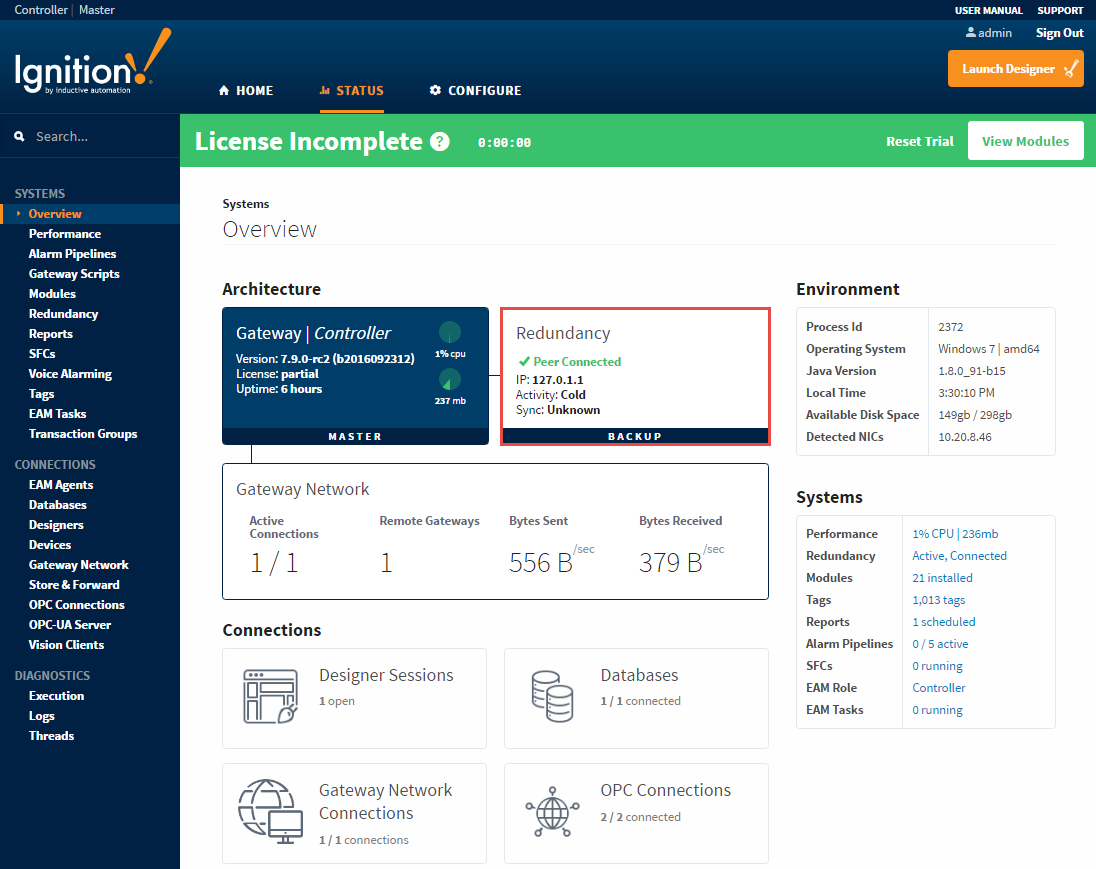Focus the sidebar Search field
Screen dimensions: 1096x869
[x=100, y=136]
